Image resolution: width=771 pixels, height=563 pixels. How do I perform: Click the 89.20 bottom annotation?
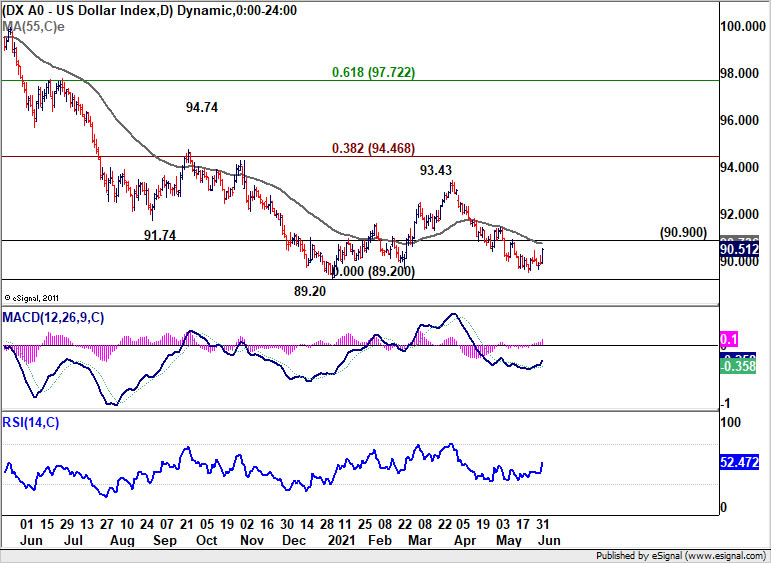310,292
